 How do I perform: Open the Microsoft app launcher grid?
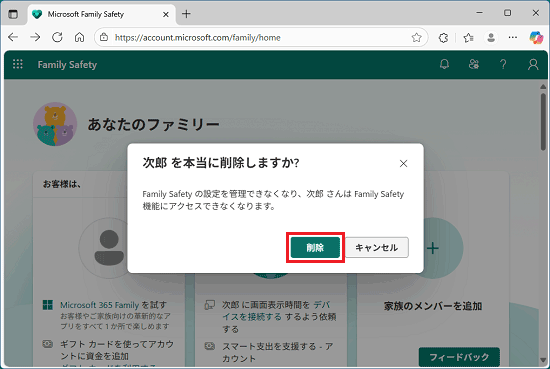click(18, 64)
